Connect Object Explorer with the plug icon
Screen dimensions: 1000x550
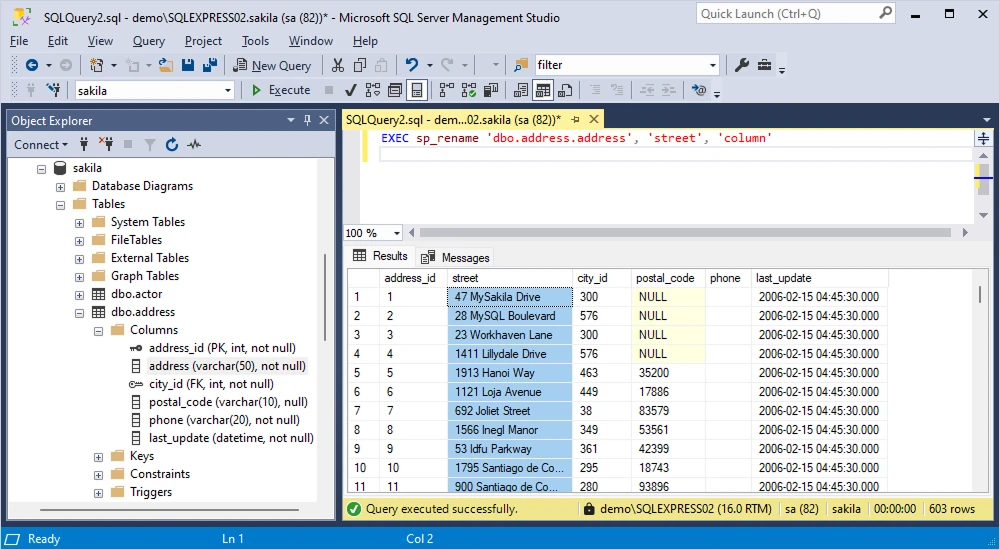pyautogui.click(x=84, y=145)
